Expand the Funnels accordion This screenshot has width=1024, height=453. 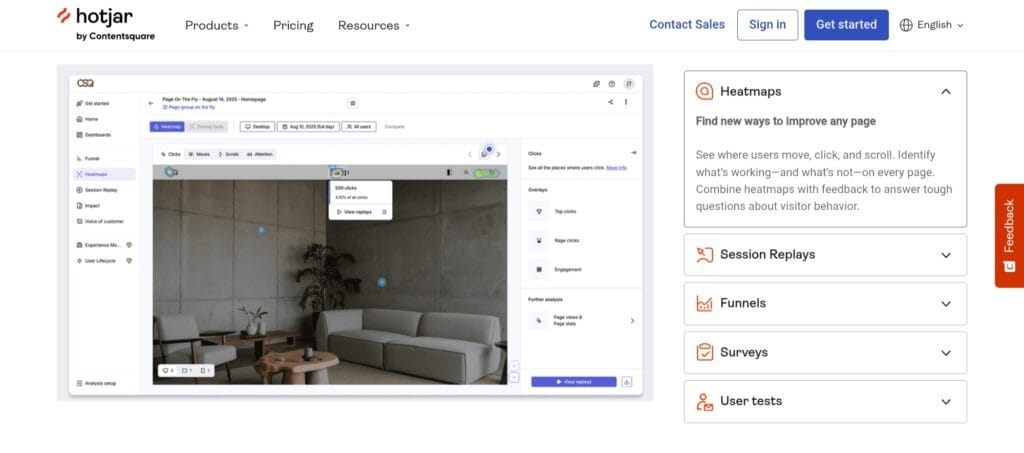tap(825, 304)
